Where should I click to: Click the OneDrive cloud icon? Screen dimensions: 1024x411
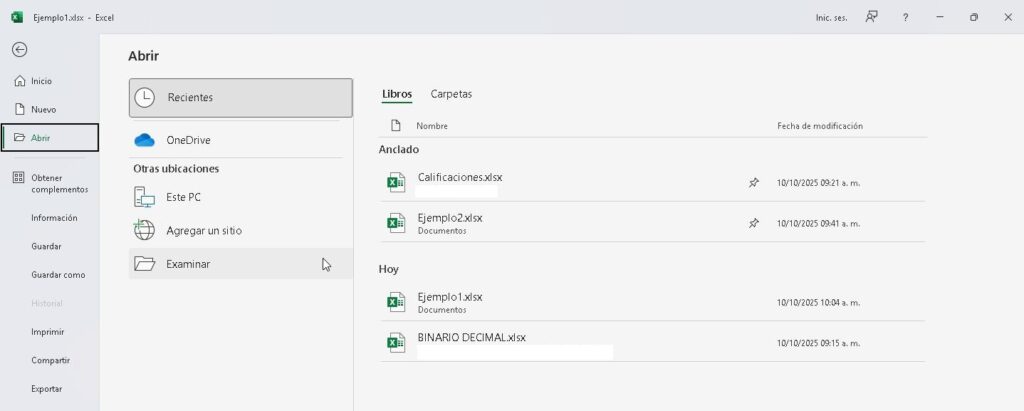[144, 140]
